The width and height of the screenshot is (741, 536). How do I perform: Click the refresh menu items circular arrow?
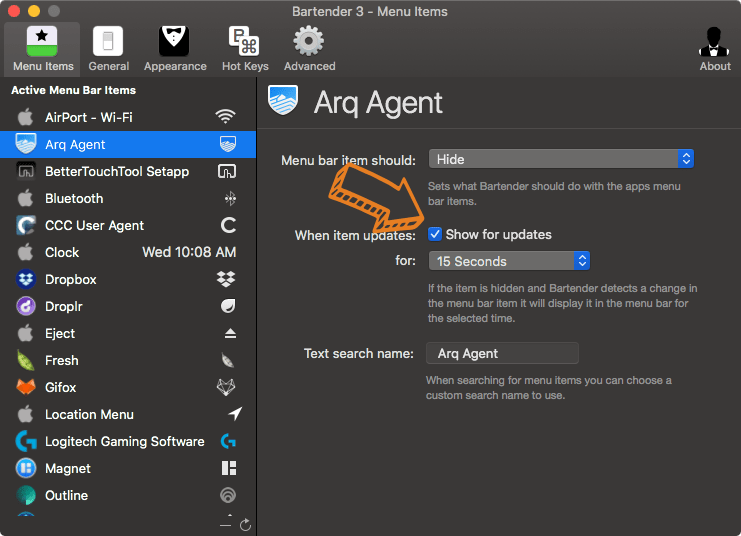coord(245,525)
